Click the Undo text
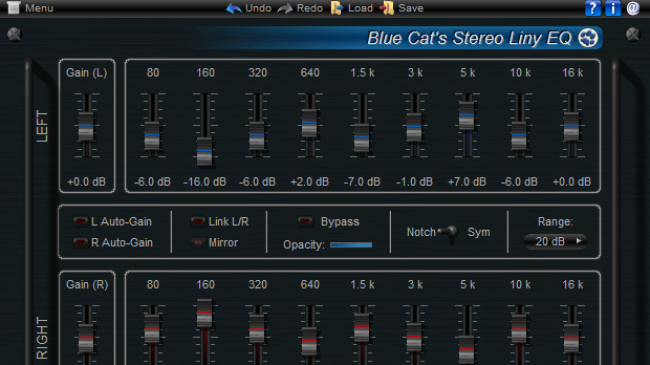This screenshot has width=650, height=365. pos(258,8)
